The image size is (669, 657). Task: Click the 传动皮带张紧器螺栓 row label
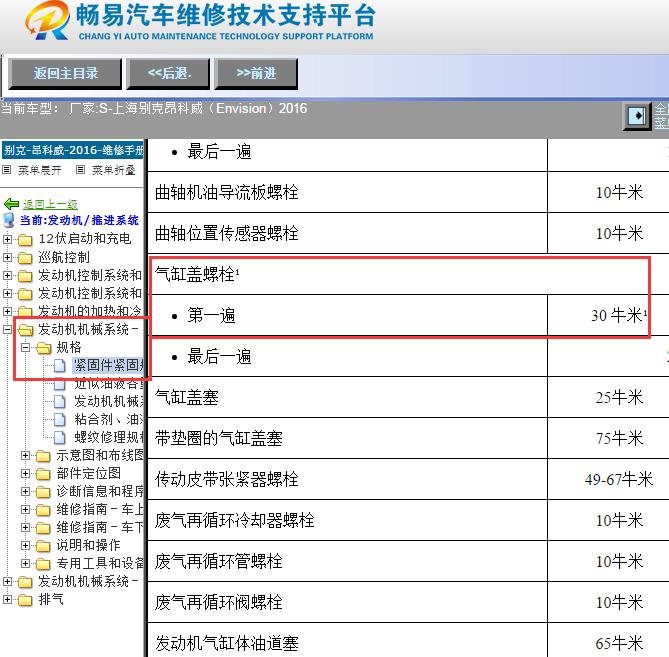227,479
